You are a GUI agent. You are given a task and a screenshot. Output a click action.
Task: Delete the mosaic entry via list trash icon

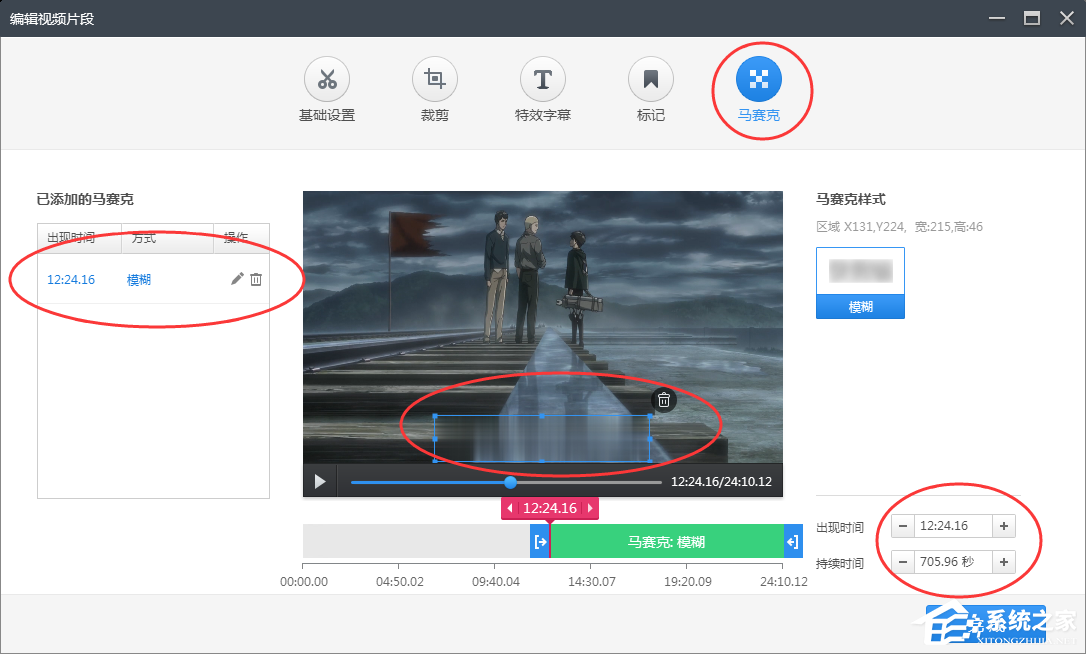(x=257, y=279)
